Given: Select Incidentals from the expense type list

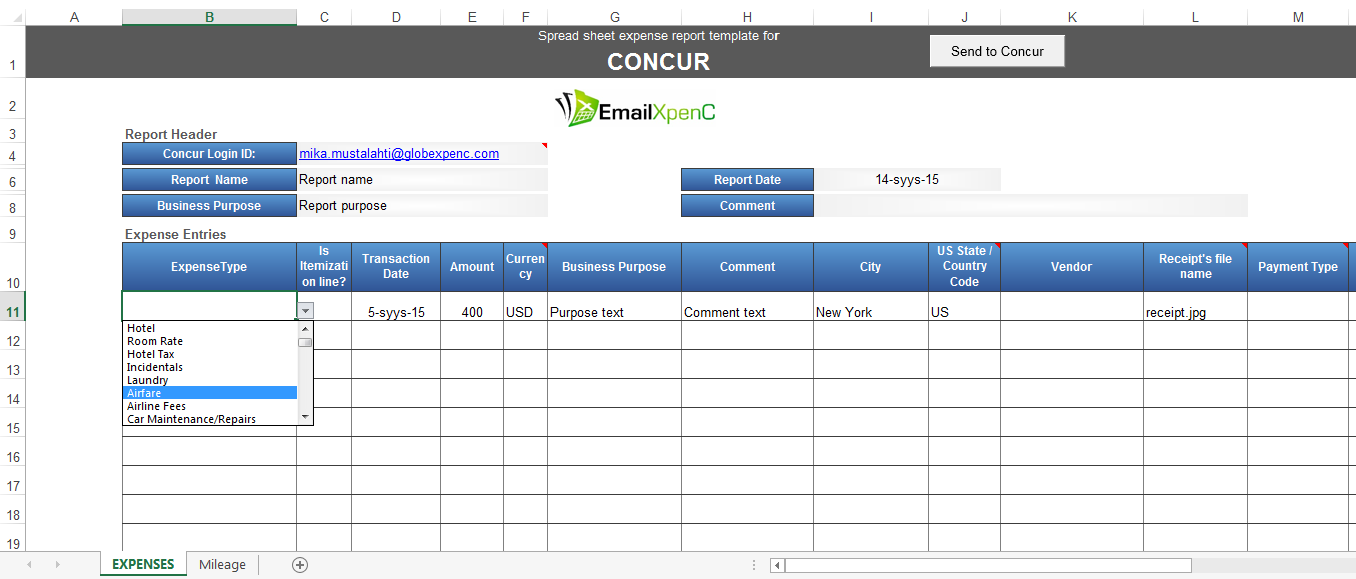Looking at the screenshot, I should tap(210, 367).
